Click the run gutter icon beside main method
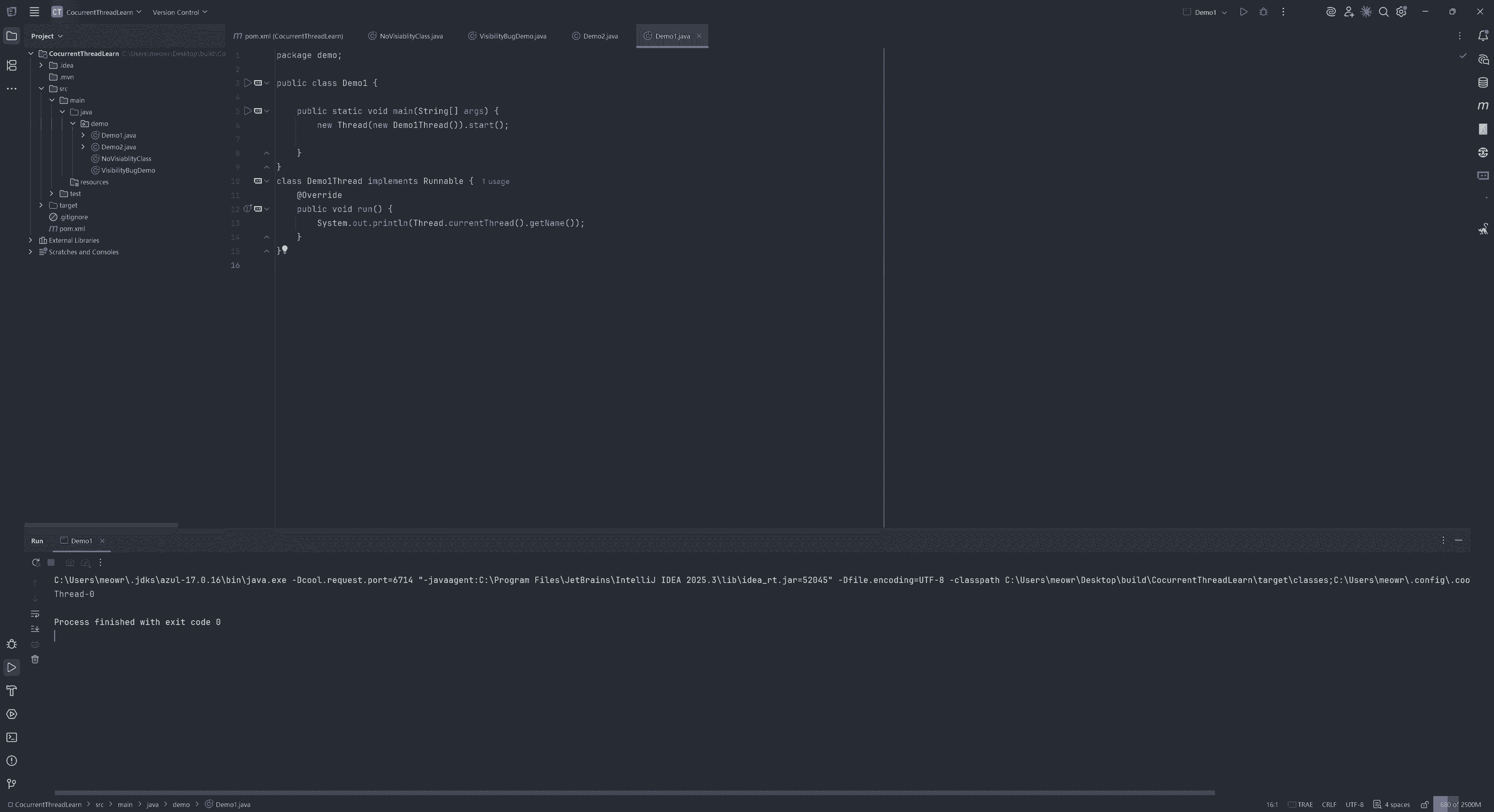 point(248,111)
